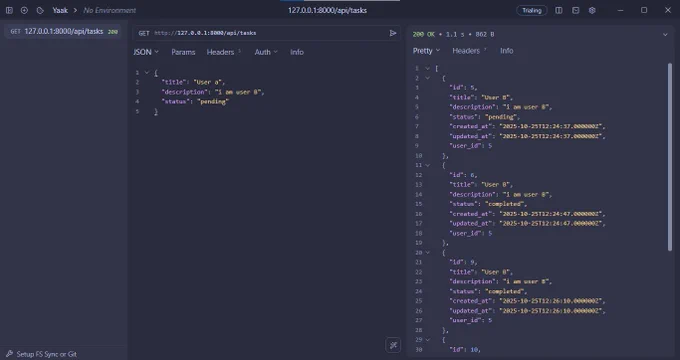The height and width of the screenshot is (360, 680).
Task: Click updated_at value 2025-10-25T12:24:47 on line 17
Action: [x=550, y=223]
